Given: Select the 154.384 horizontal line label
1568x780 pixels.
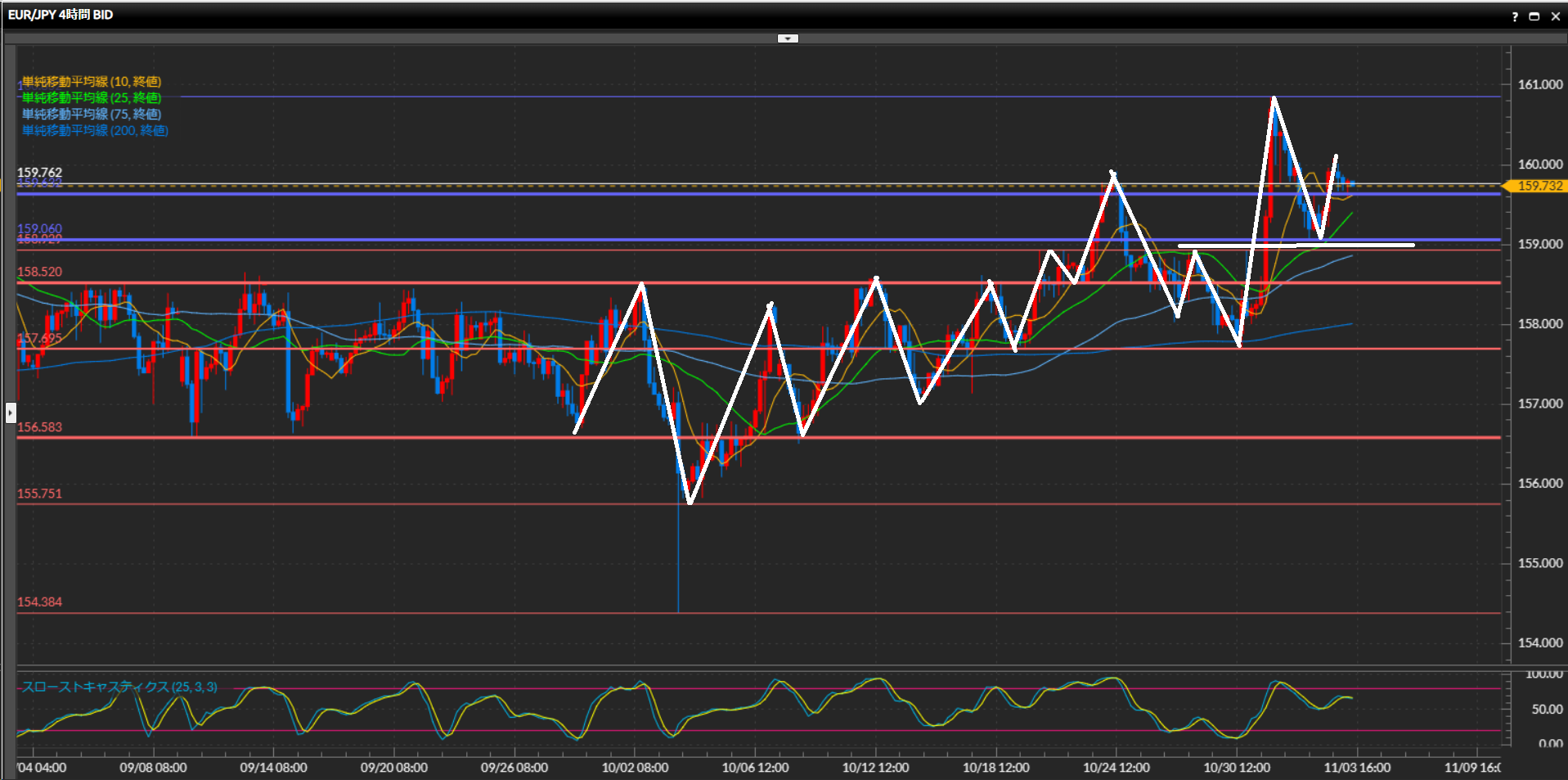Looking at the screenshot, I should pyautogui.click(x=39, y=602).
